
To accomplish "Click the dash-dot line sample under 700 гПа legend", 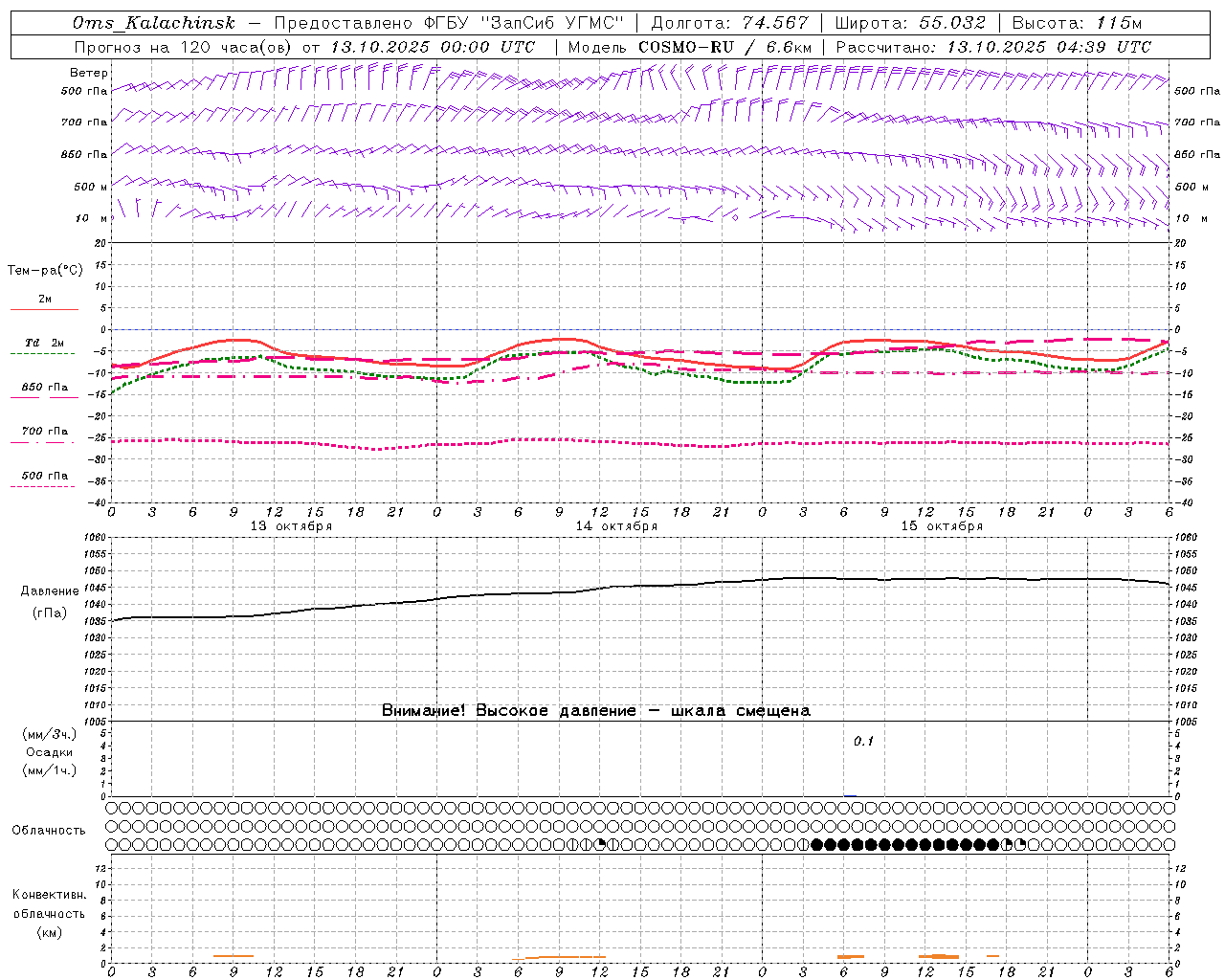I will click(43, 443).
